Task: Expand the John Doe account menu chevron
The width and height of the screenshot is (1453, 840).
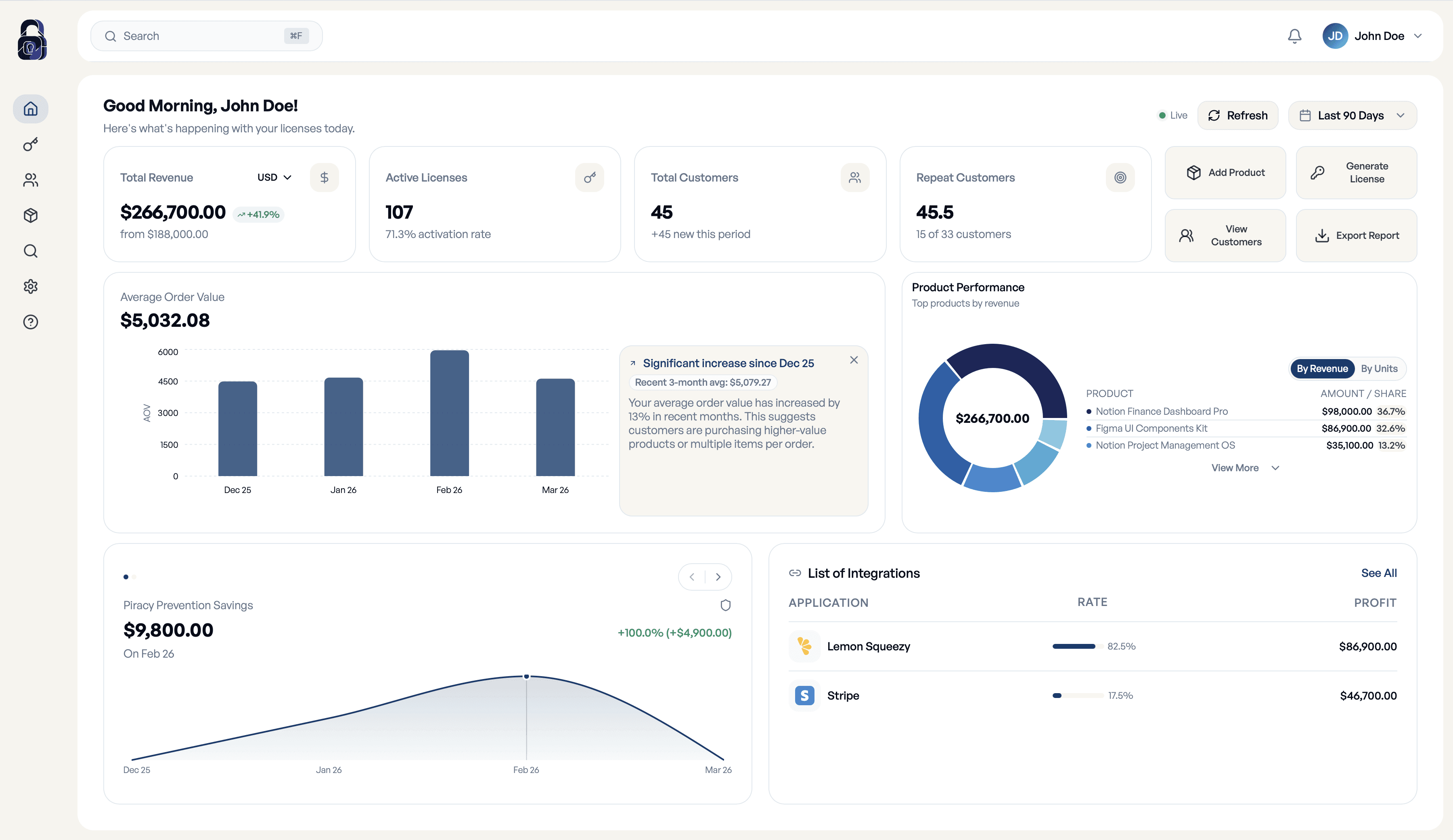Action: pos(1418,36)
